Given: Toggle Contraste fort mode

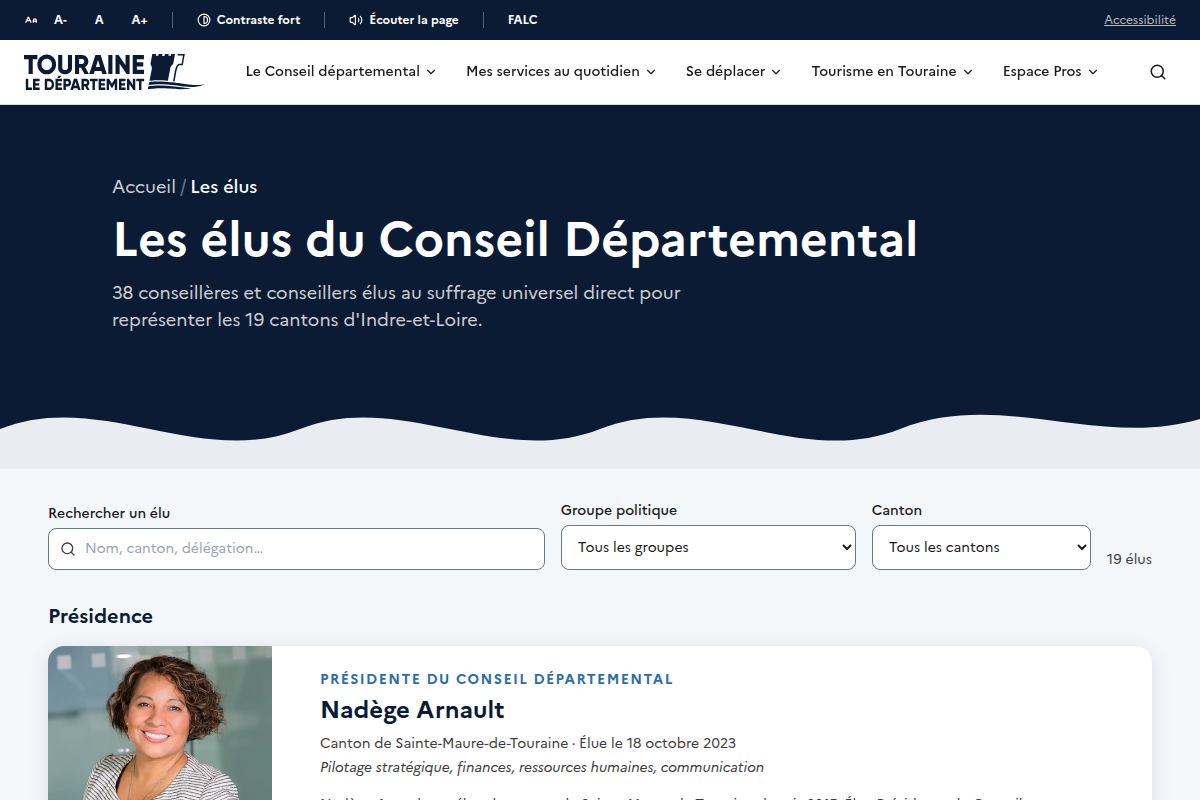Looking at the screenshot, I should pyautogui.click(x=249, y=20).
